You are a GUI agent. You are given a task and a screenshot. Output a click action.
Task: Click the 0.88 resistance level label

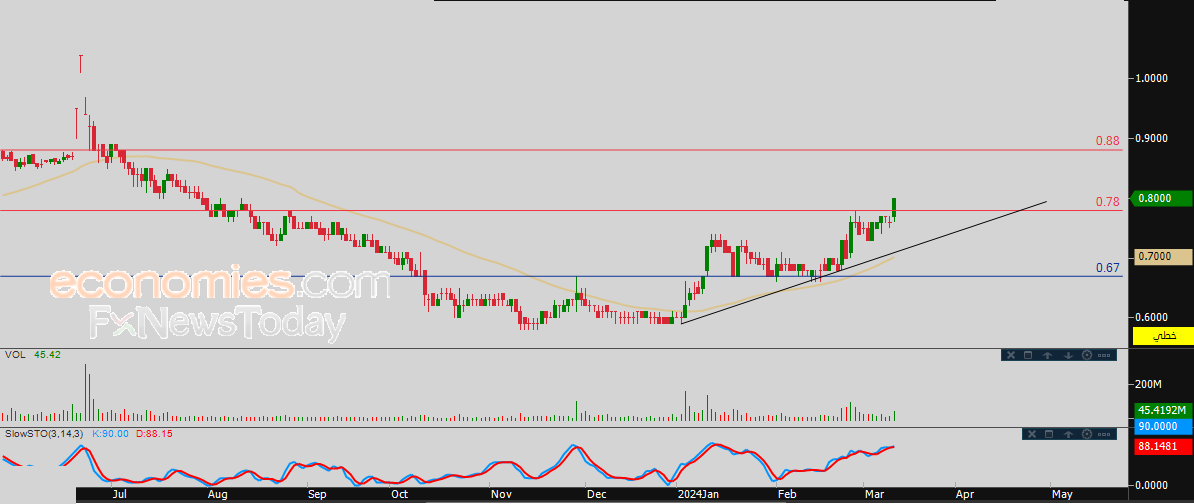[x=1107, y=141]
